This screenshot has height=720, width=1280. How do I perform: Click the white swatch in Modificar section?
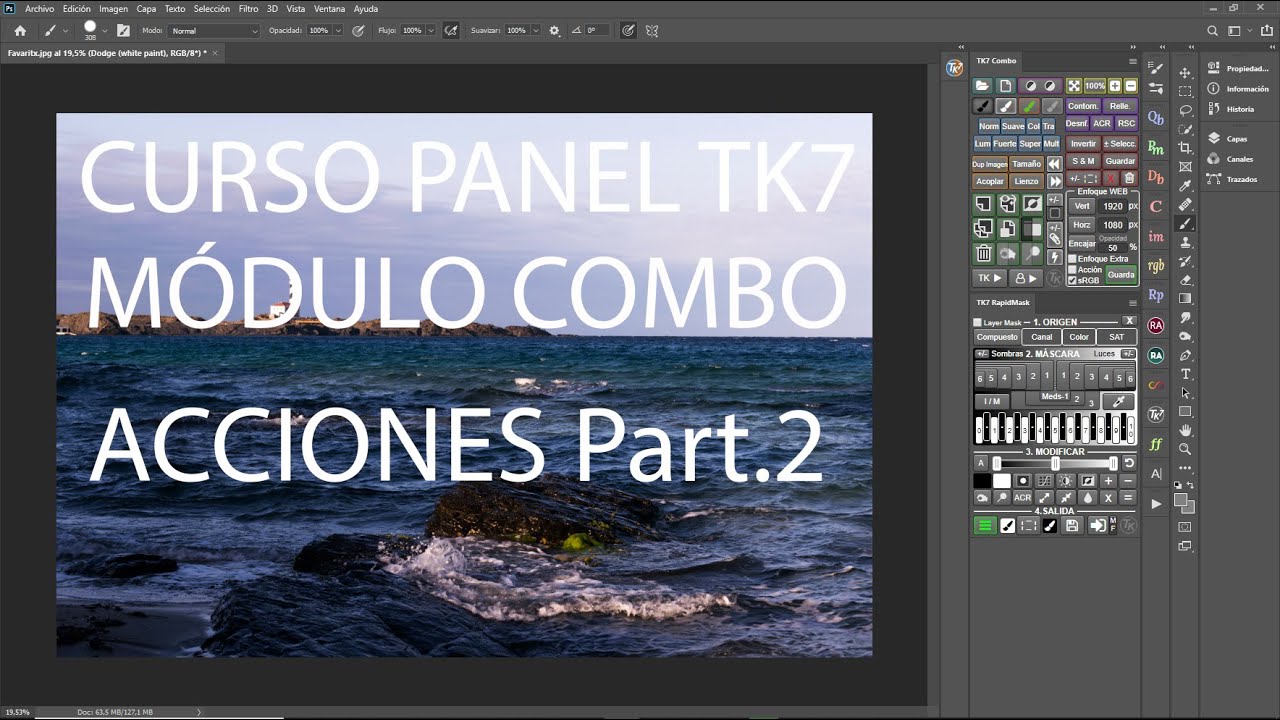point(1001,481)
